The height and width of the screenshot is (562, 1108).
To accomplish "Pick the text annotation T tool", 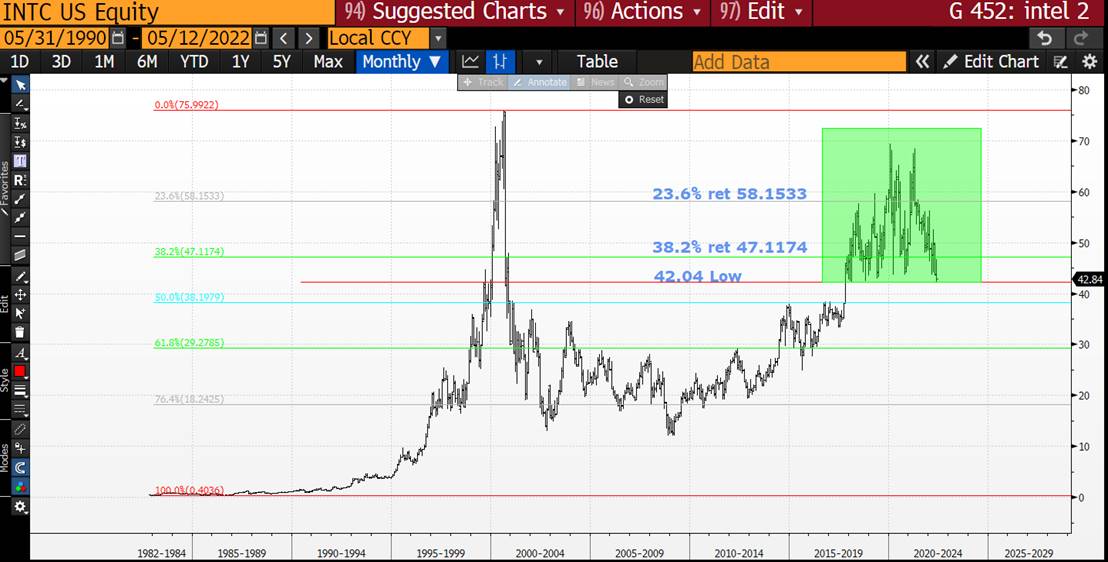I will [x=20, y=161].
